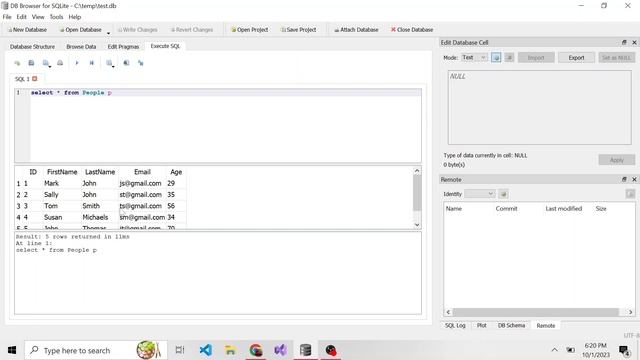Viewport: 640px width, 360px height.
Task: Click the icon at the Remote panel's right edge
Action: pyautogui.click(x=630, y=194)
